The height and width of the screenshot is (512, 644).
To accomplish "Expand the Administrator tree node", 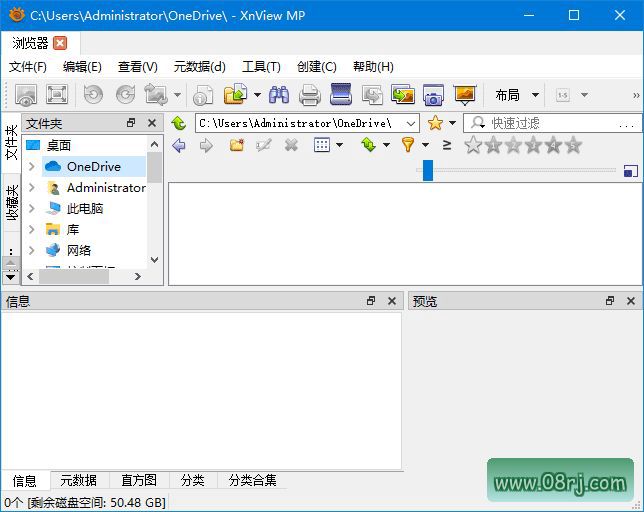I will [x=32, y=188].
